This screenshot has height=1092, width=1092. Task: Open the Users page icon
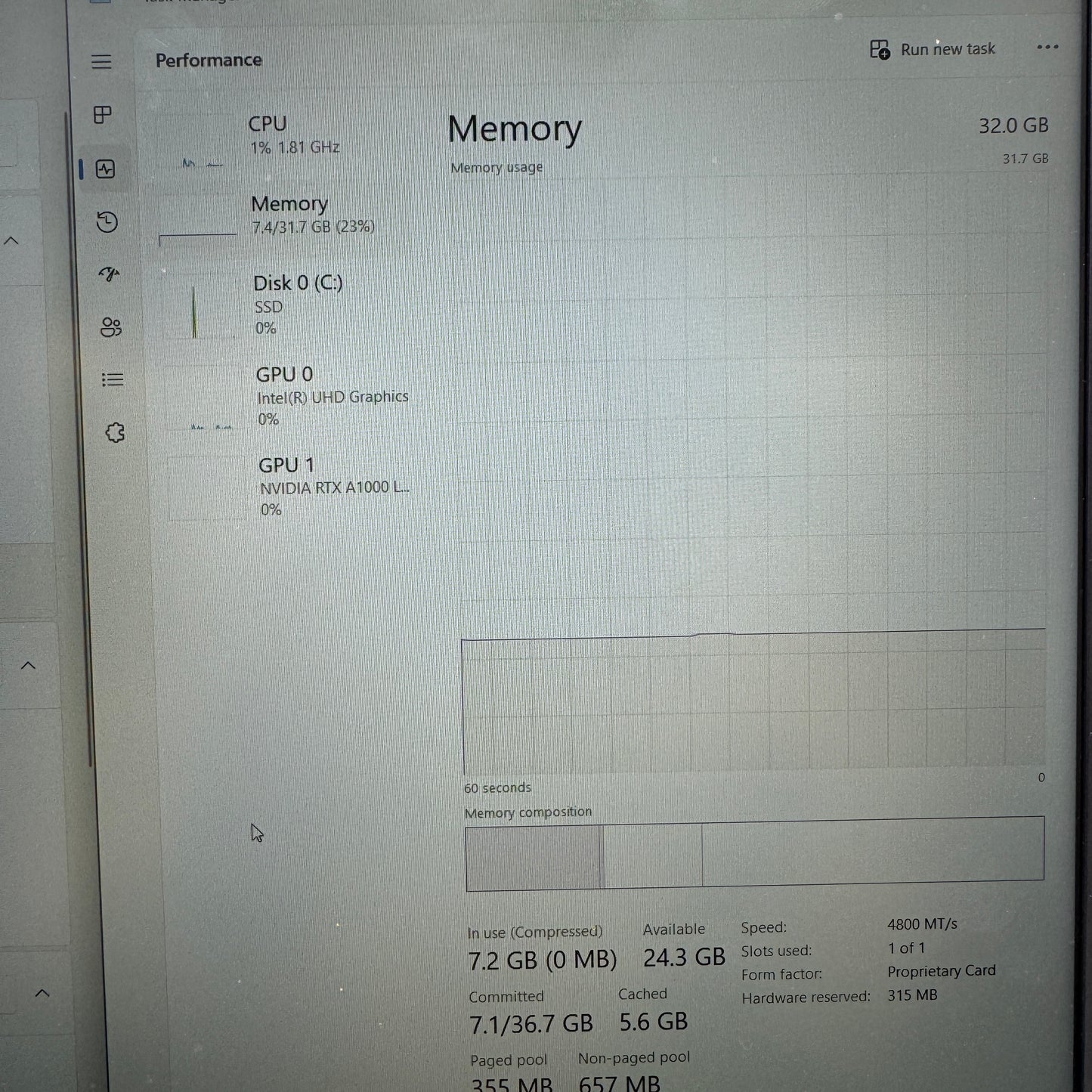(111, 327)
